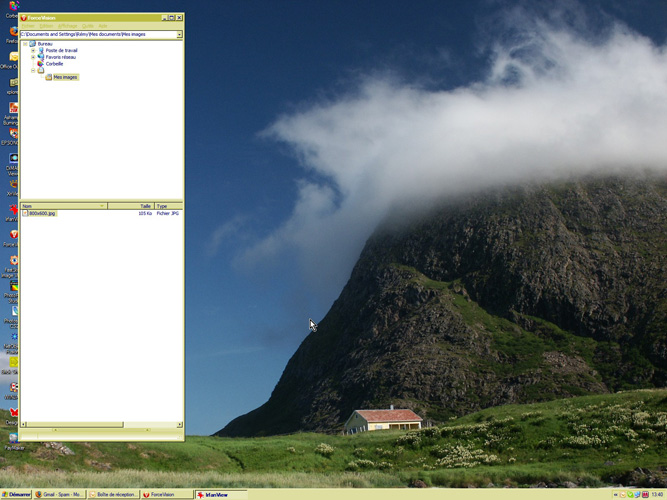Sort file list by Taille column
This screenshot has width=667, height=500.
tap(130, 206)
